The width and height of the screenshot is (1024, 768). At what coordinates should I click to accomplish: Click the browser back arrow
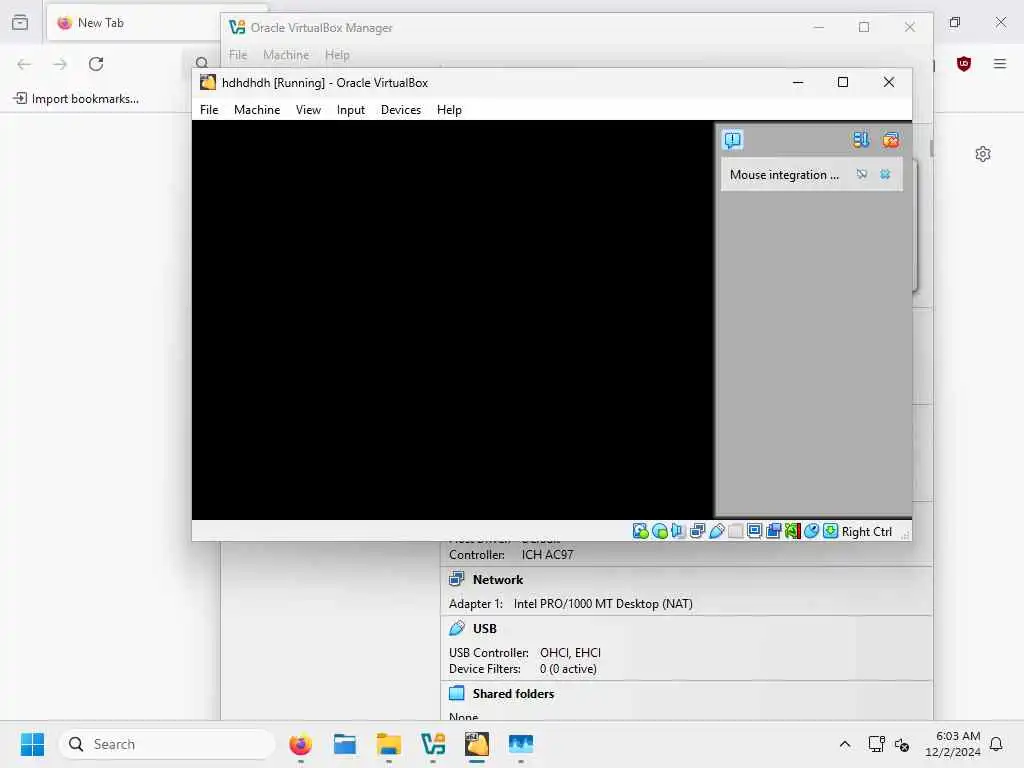click(x=24, y=64)
